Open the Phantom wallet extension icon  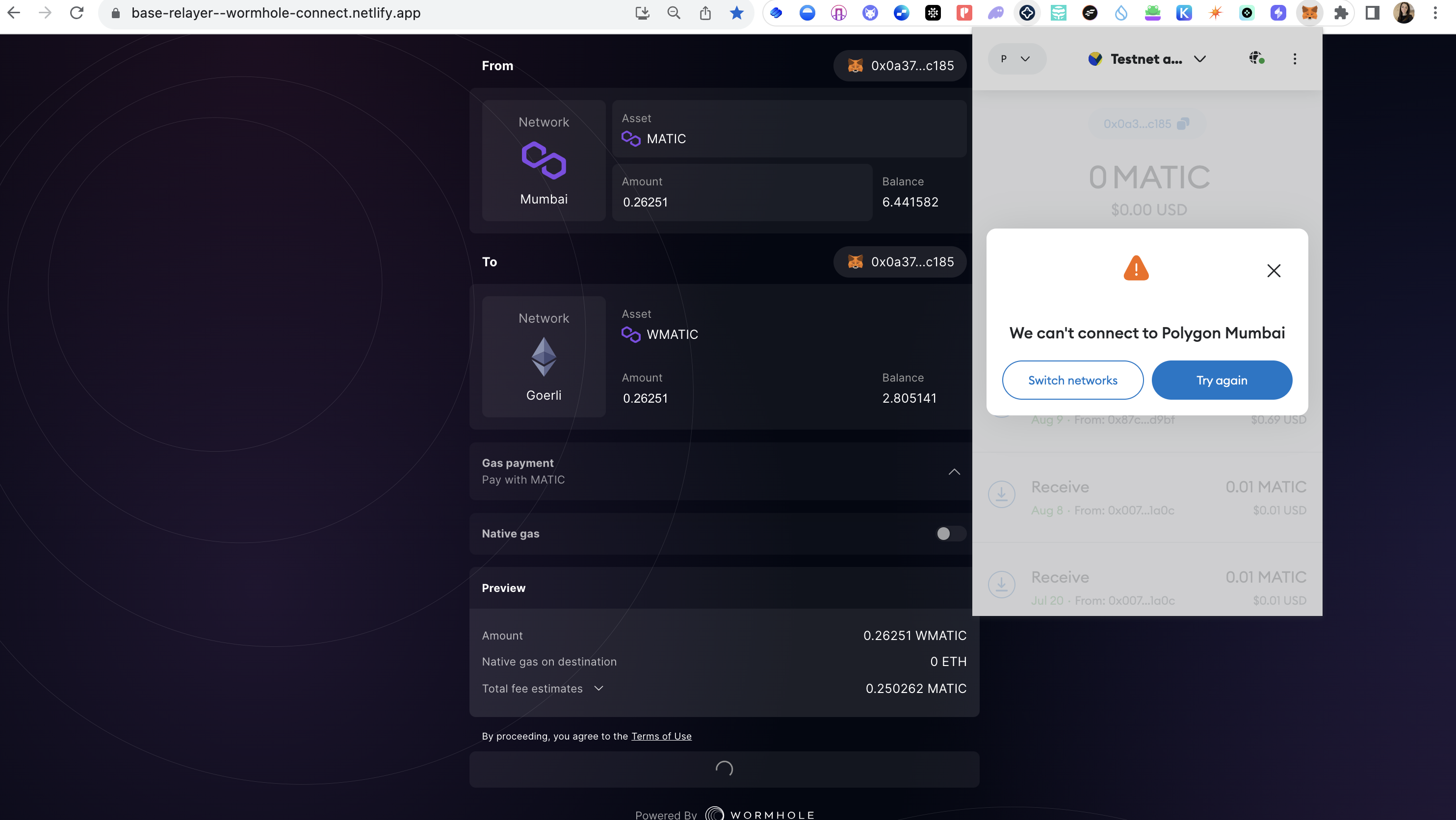996,12
